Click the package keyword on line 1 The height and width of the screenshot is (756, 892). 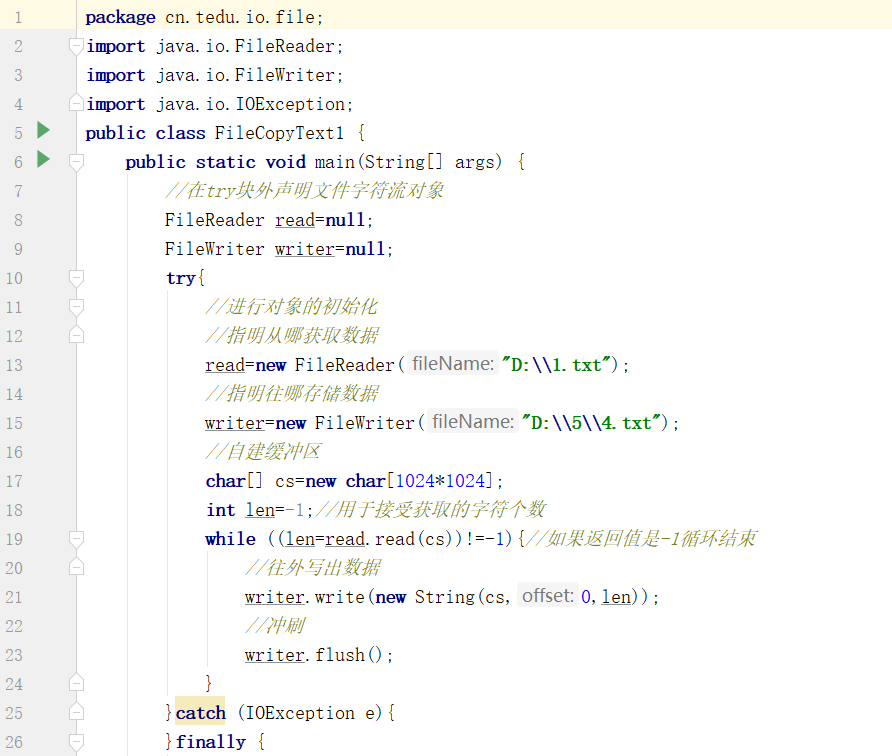121,18
